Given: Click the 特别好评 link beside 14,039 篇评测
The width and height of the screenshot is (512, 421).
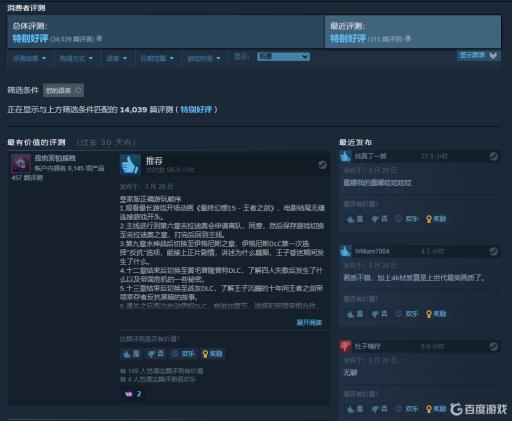Looking at the screenshot, I should point(196,110).
